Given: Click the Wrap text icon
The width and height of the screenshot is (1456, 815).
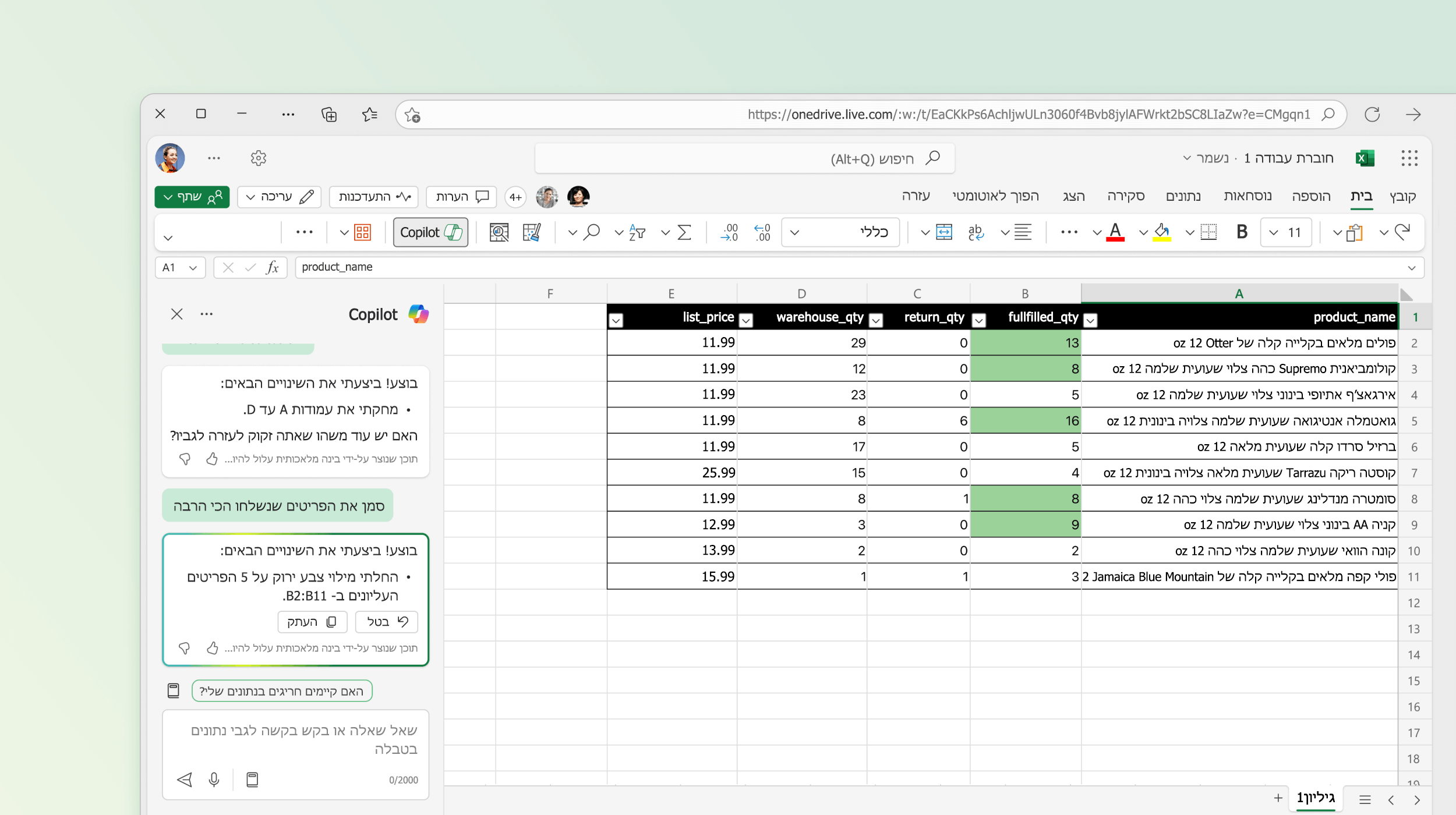Looking at the screenshot, I should click(x=976, y=232).
